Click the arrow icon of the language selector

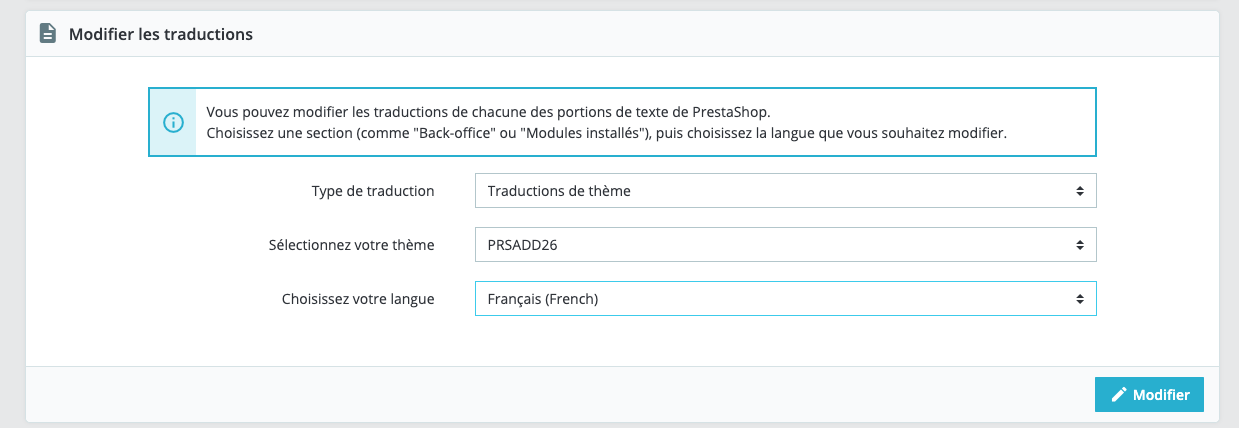[x=1079, y=298]
